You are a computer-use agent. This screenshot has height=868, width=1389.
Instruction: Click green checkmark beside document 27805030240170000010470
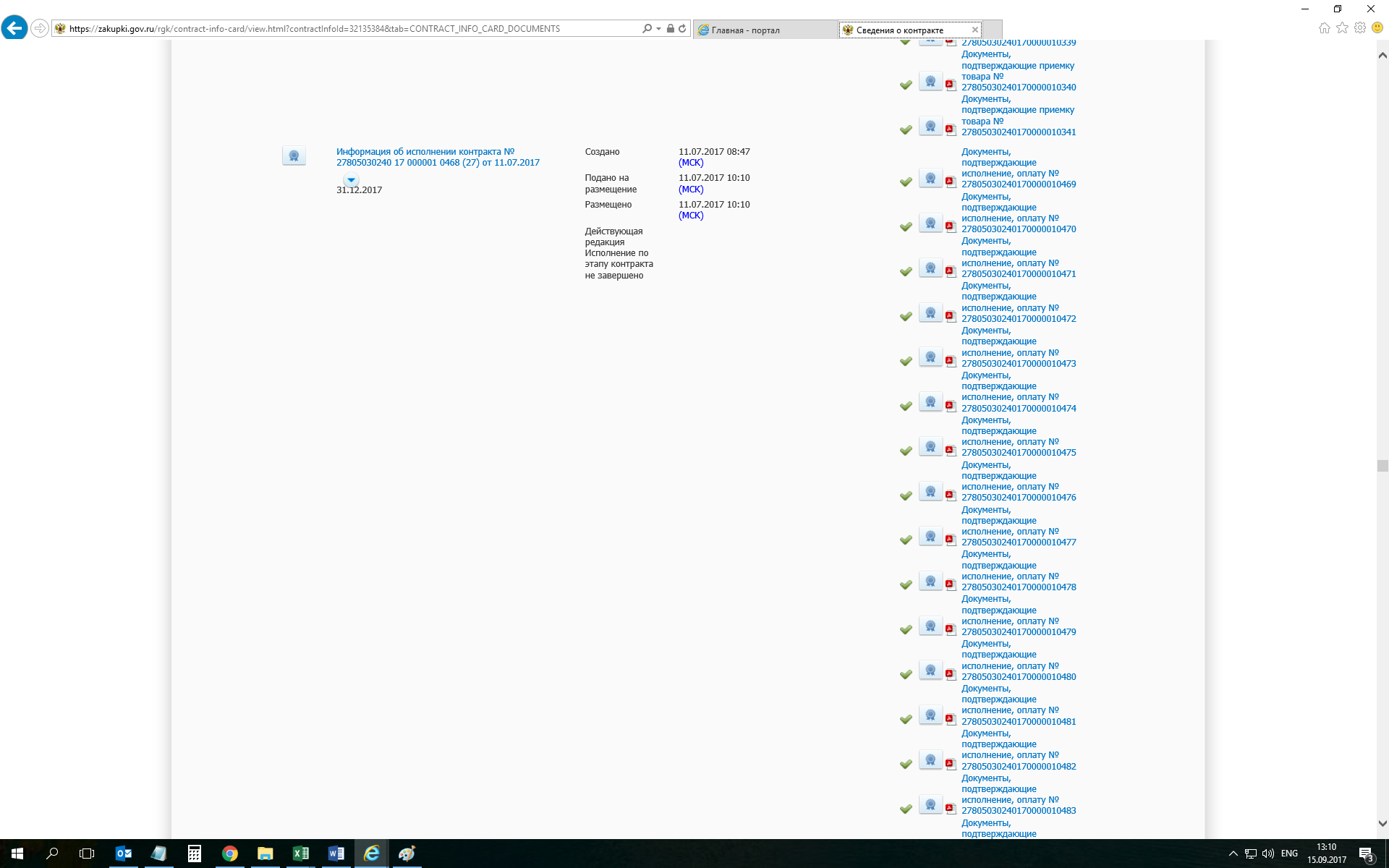[906, 226]
